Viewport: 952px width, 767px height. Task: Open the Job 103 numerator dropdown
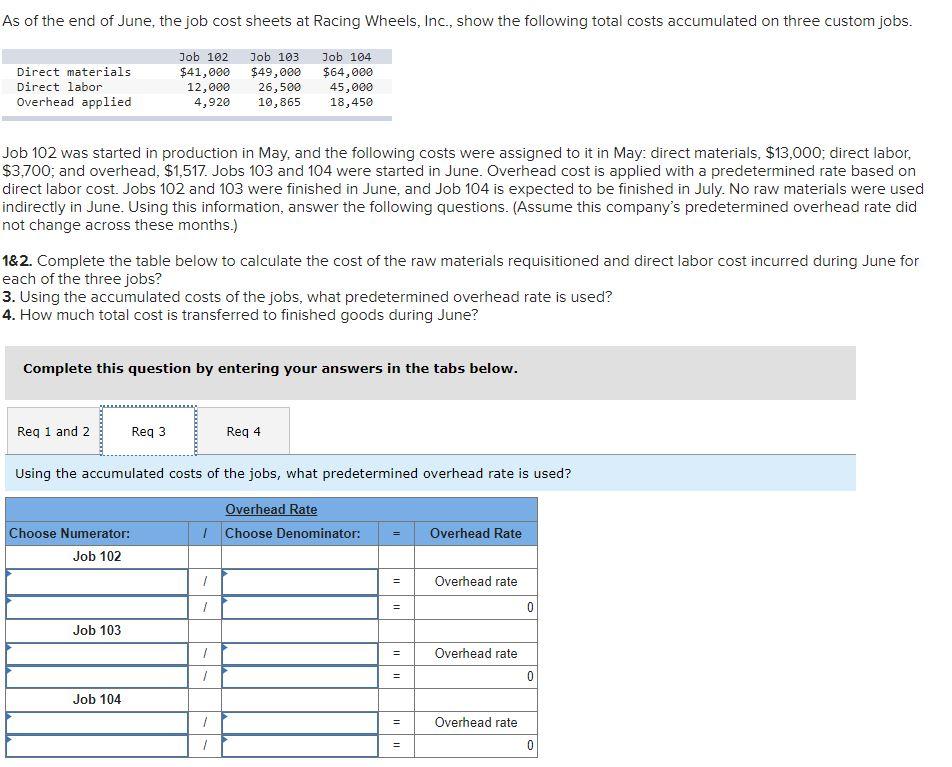pyautogui.click(x=95, y=653)
